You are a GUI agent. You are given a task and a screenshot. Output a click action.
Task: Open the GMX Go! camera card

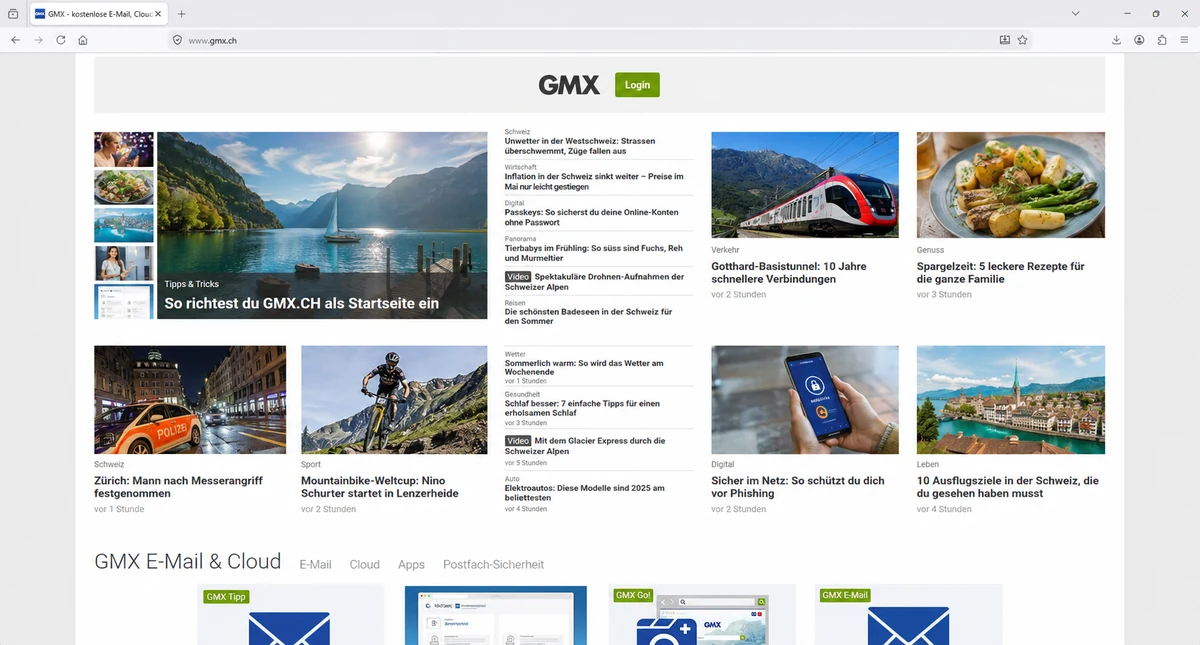(x=702, y=615)
